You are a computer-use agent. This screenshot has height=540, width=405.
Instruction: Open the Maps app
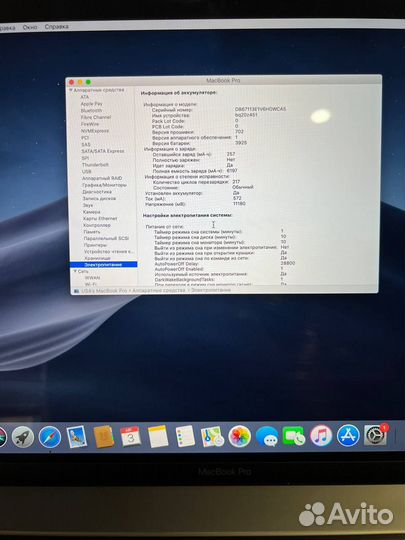[x=212, y=437]
